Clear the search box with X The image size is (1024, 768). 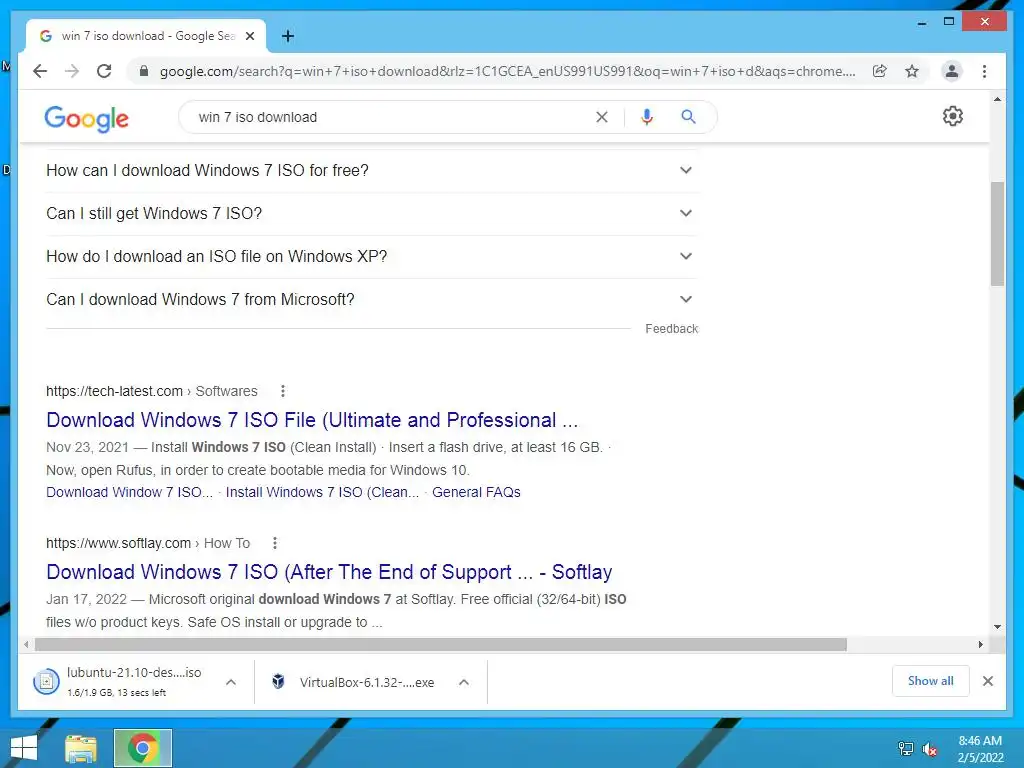tap(601, 117)
